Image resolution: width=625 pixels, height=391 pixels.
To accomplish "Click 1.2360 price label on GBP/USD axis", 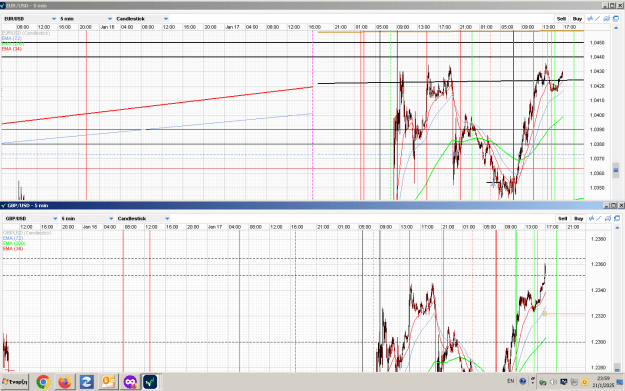I will pyautogui.click(x=598, y=264).
